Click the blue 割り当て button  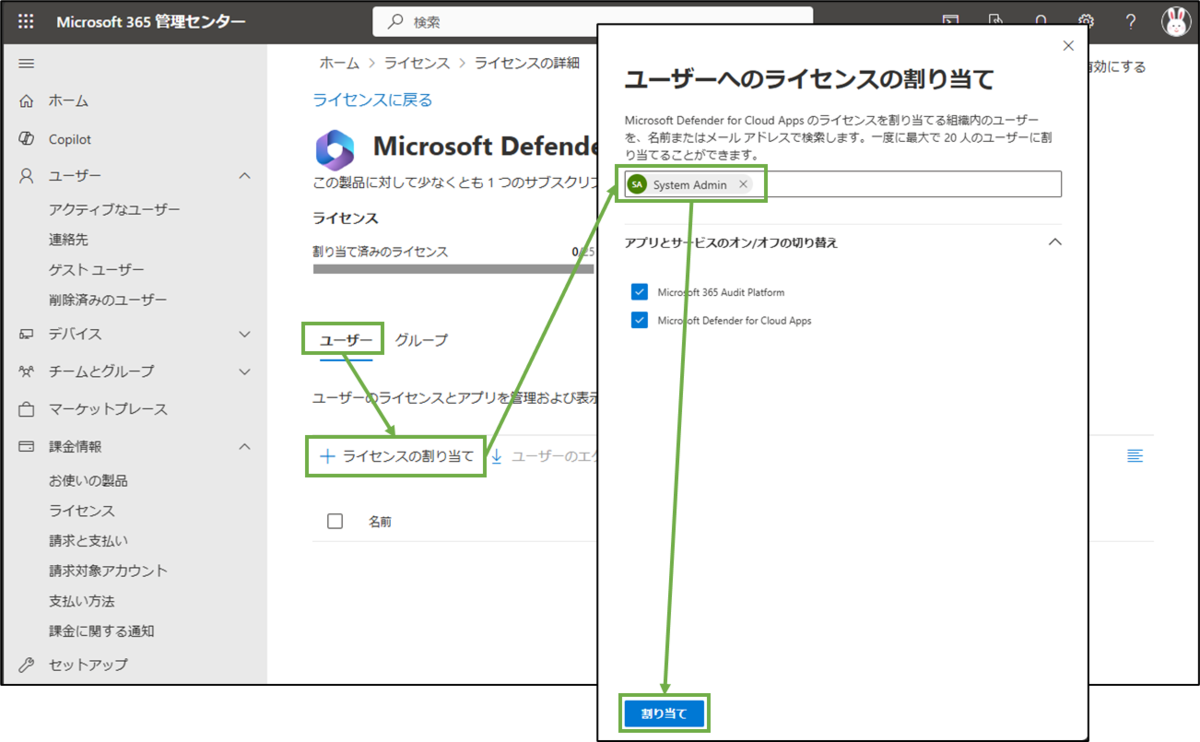point(664,714)
